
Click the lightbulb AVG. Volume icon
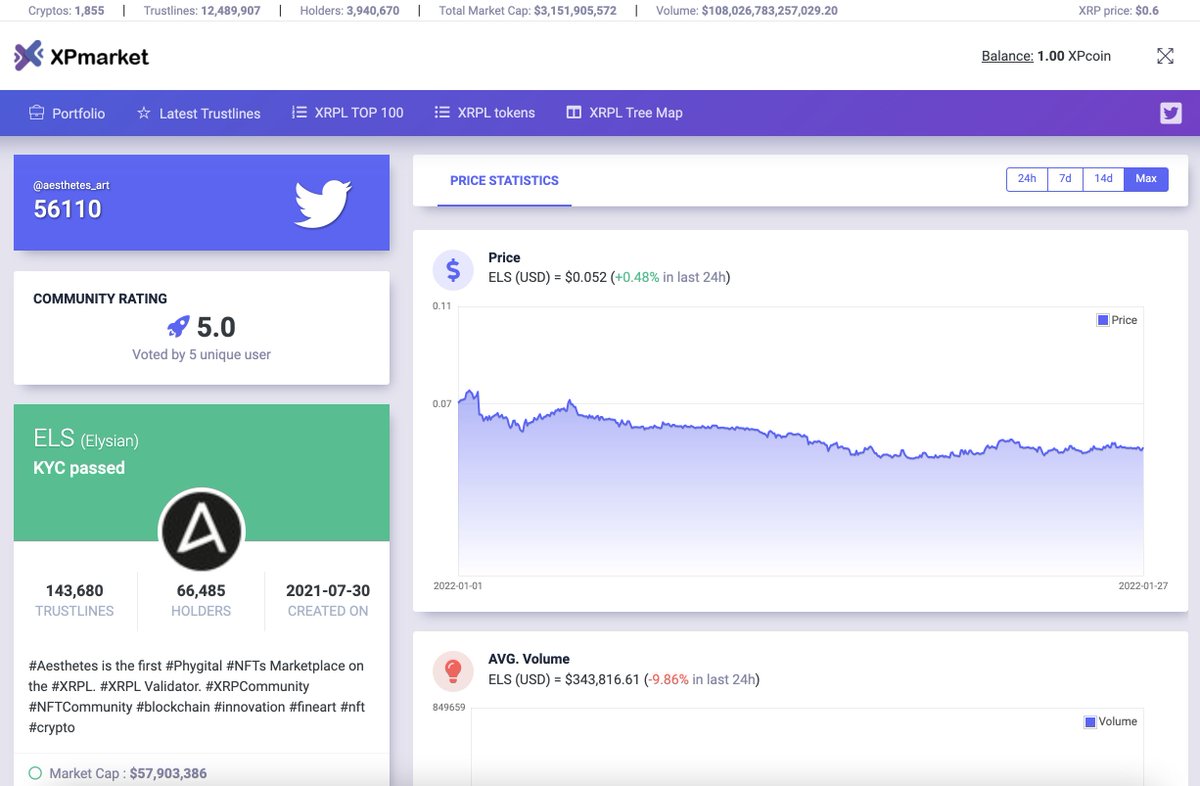[453, 670]
